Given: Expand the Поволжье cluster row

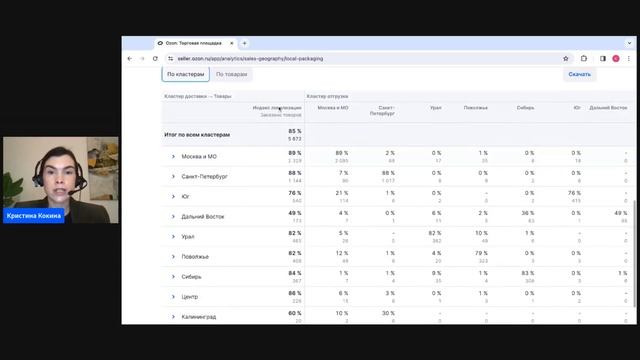Looking at the screenshot, I should (x=173, y=256).
